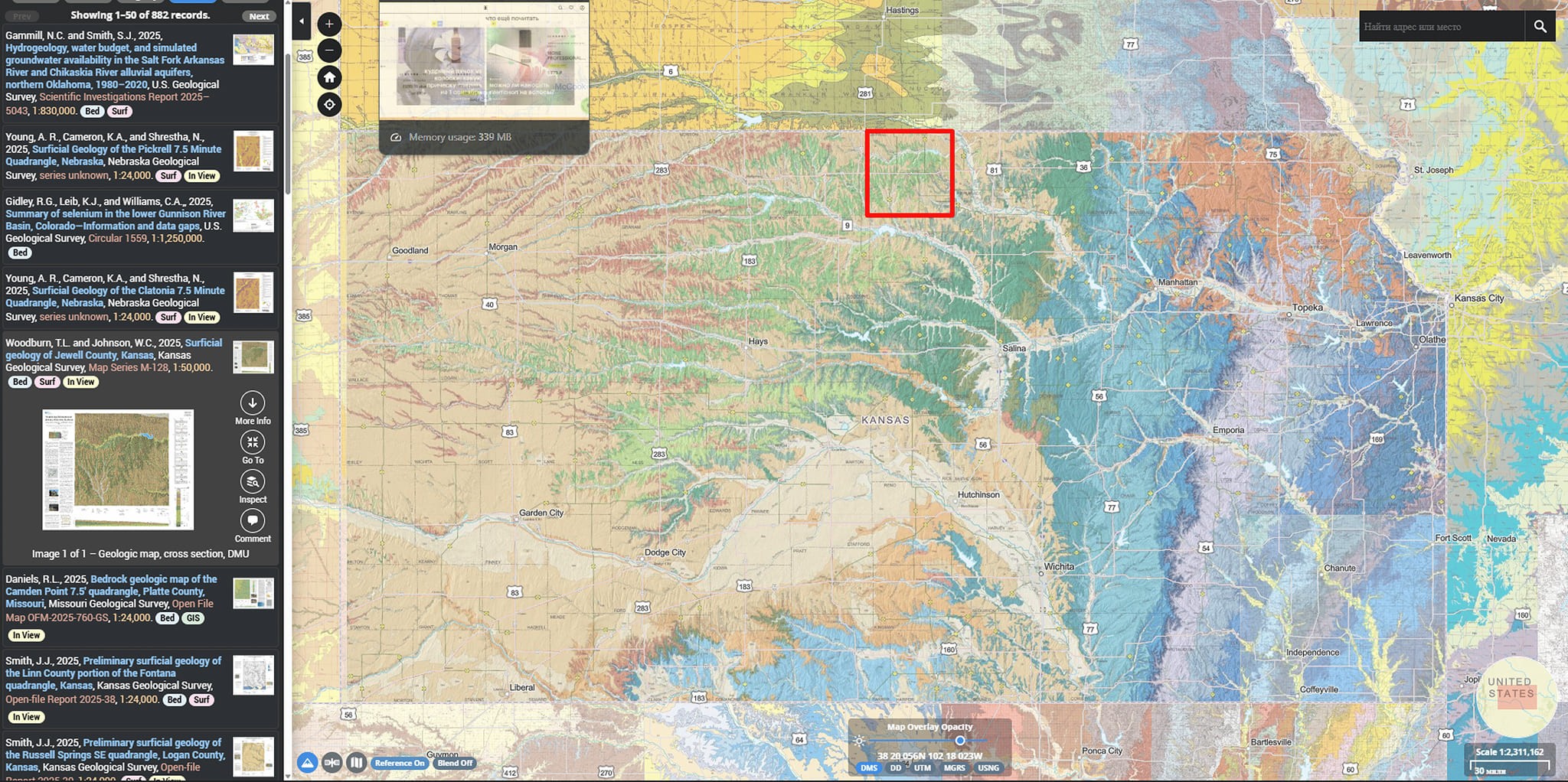The width and height of the screenshot is (1568, 782).
Task: Click Surf tag on Gammill and Smith record
Action: 119,111
